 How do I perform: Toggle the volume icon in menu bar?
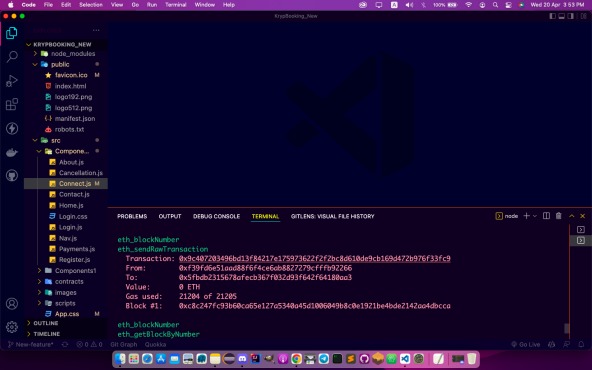[409, 5]
